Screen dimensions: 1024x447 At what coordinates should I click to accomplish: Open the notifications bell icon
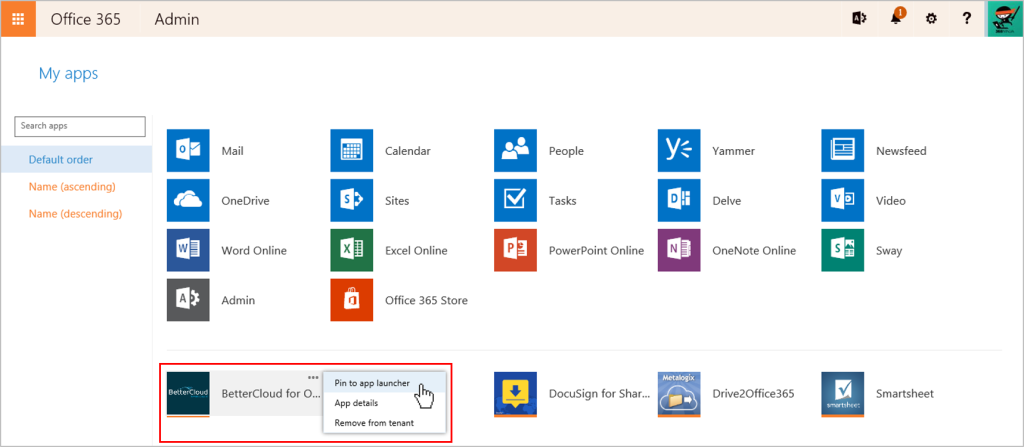coord(896,19)
